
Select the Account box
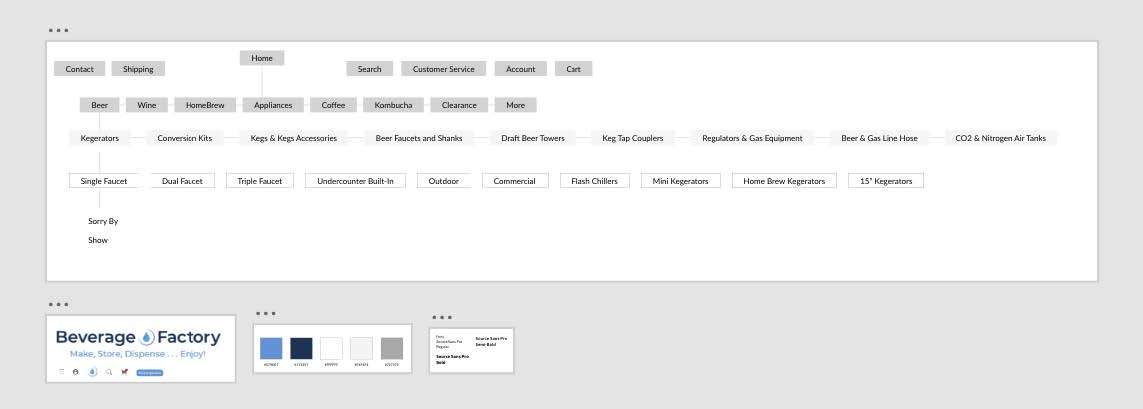pos(520,69)
